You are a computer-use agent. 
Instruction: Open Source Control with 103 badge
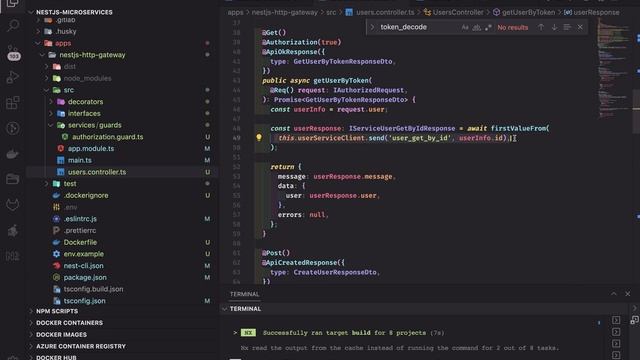[x=13, y=52]
